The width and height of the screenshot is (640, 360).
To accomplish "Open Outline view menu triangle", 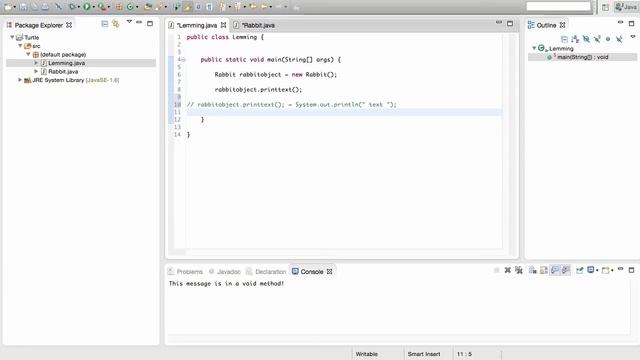I will click(633, 37).
